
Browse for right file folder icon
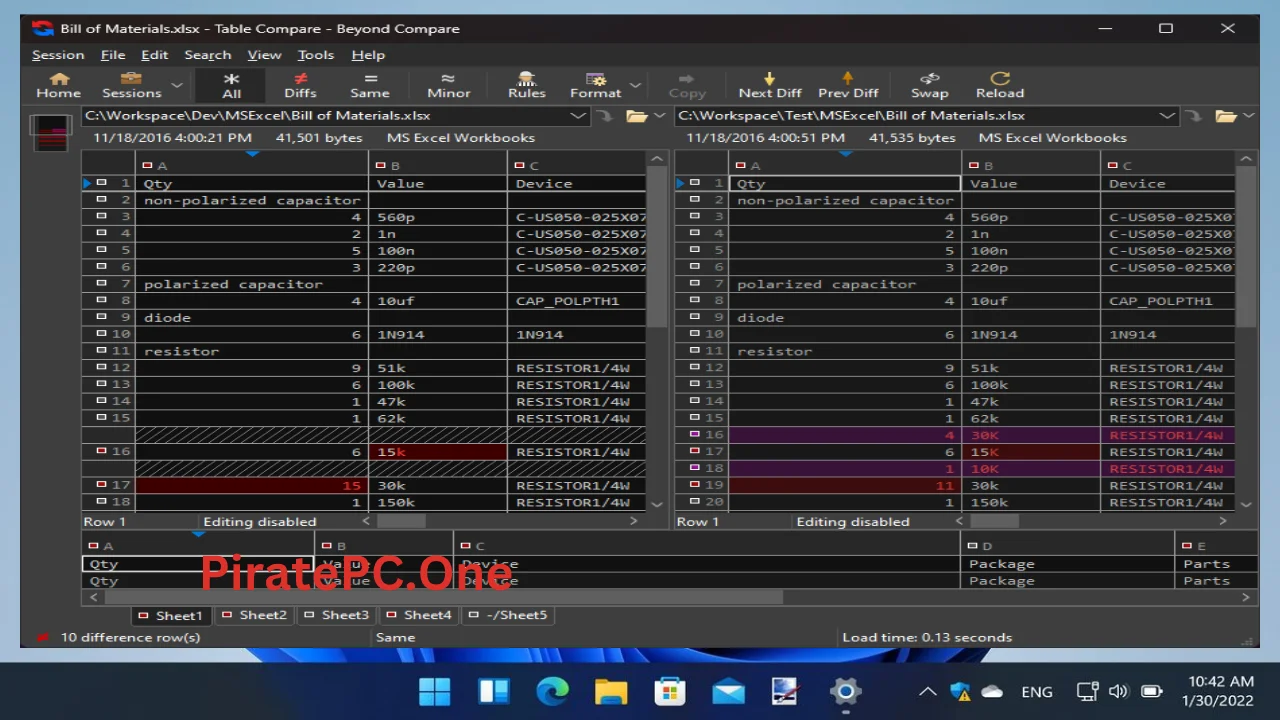[x=1226, y=116]
